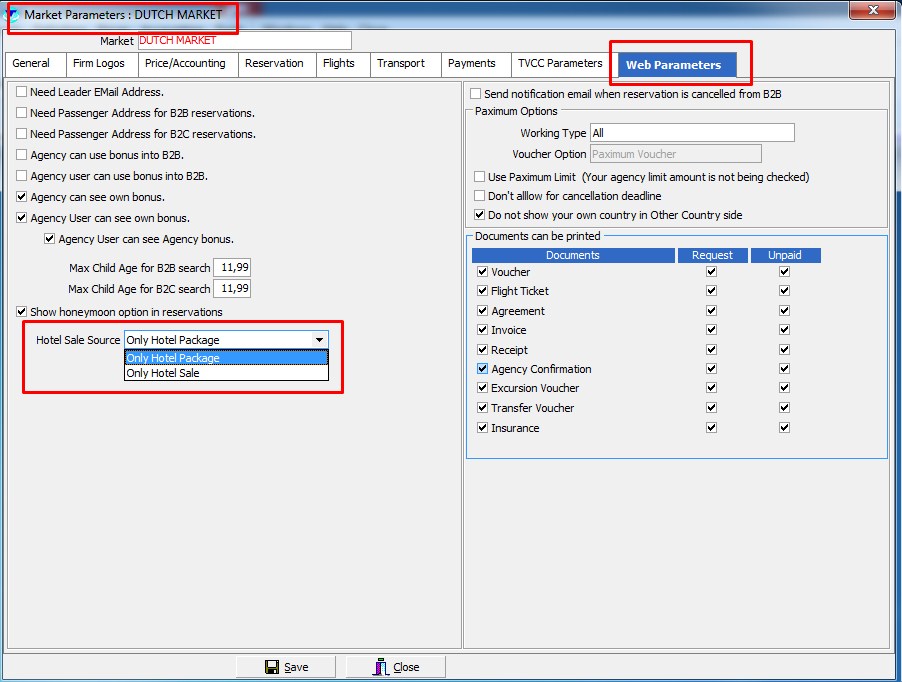Edit Max Child Age for B2B search
Screen dimensions: 902x682
pos(233,268)
